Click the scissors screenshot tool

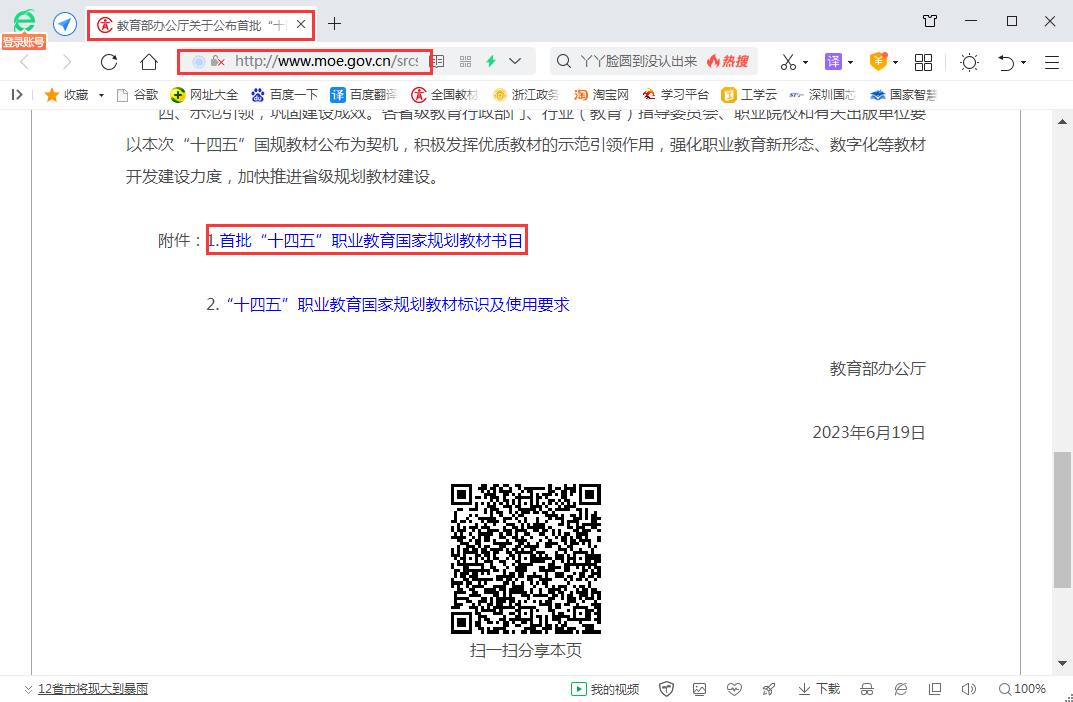click(x=788, y=62)
